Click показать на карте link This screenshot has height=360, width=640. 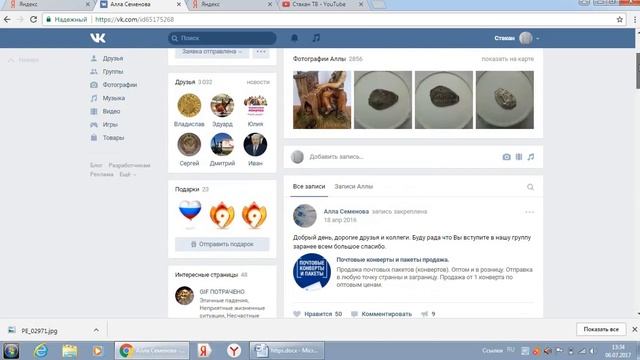coord(507,59)
